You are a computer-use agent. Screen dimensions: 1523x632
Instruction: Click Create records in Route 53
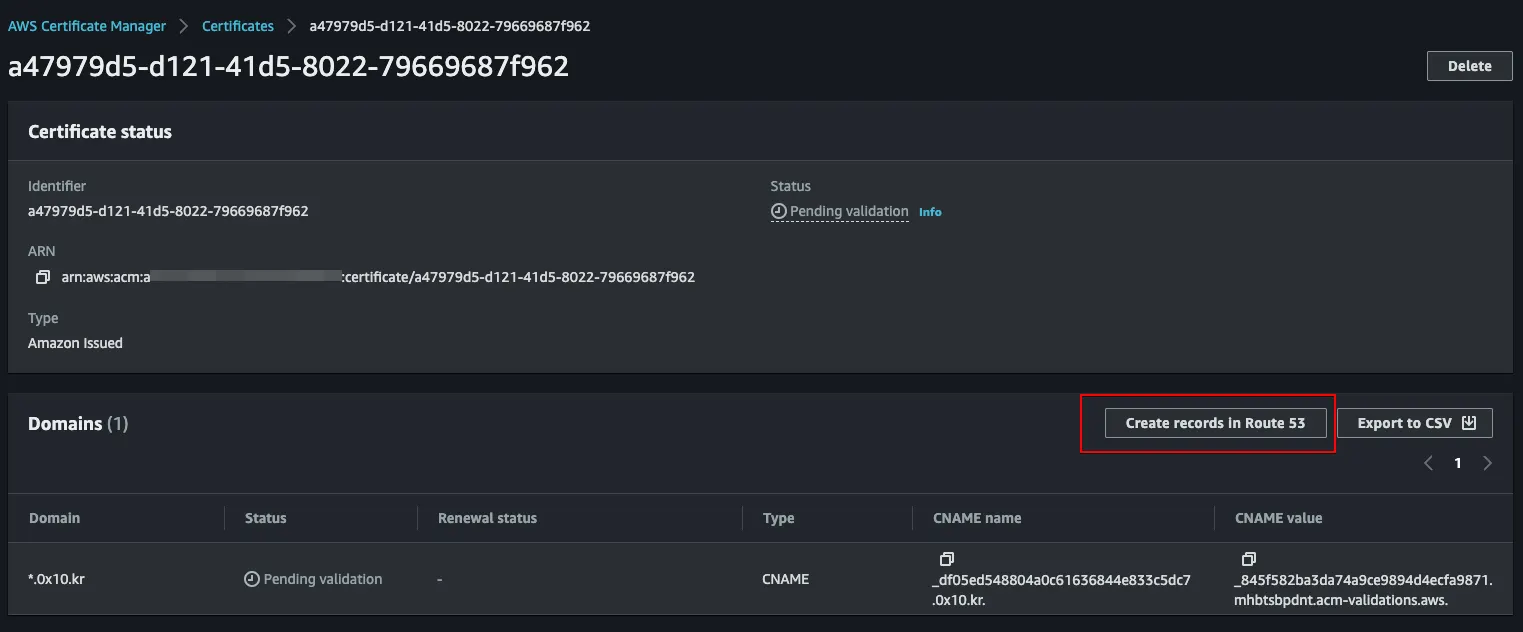[1215, 423]
